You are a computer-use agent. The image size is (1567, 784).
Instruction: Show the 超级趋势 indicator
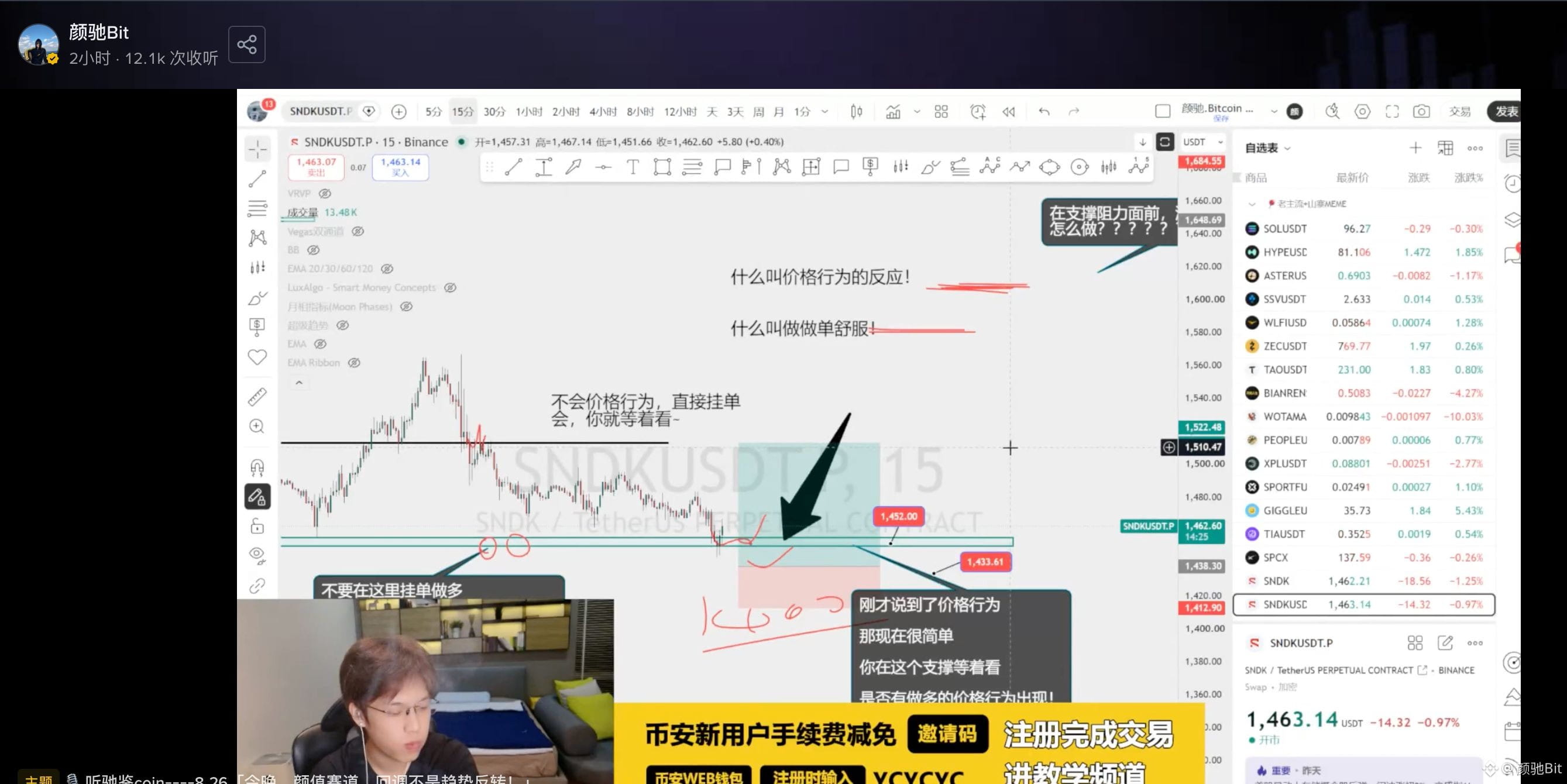[x=342, y=325]
